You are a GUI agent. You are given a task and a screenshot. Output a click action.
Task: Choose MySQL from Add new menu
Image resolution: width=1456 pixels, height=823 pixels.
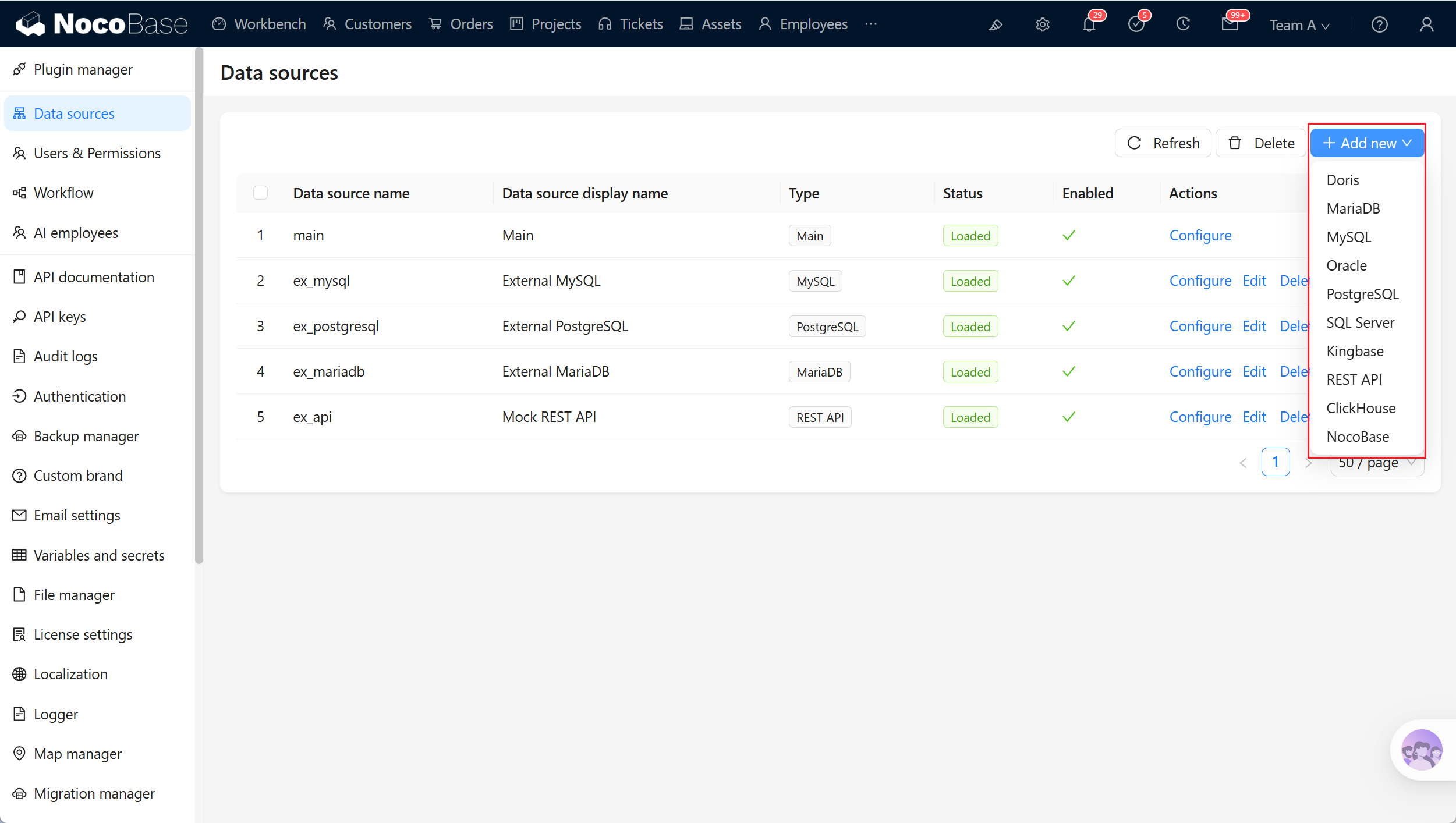(1367, 237)
